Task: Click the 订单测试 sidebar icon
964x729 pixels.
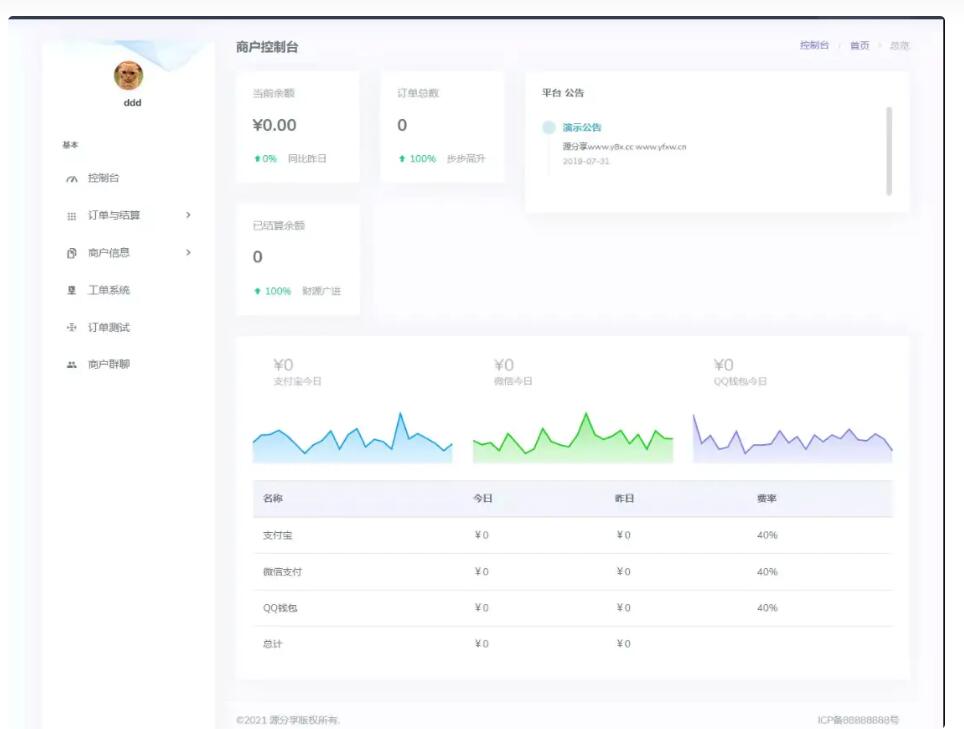Action: 72,328
